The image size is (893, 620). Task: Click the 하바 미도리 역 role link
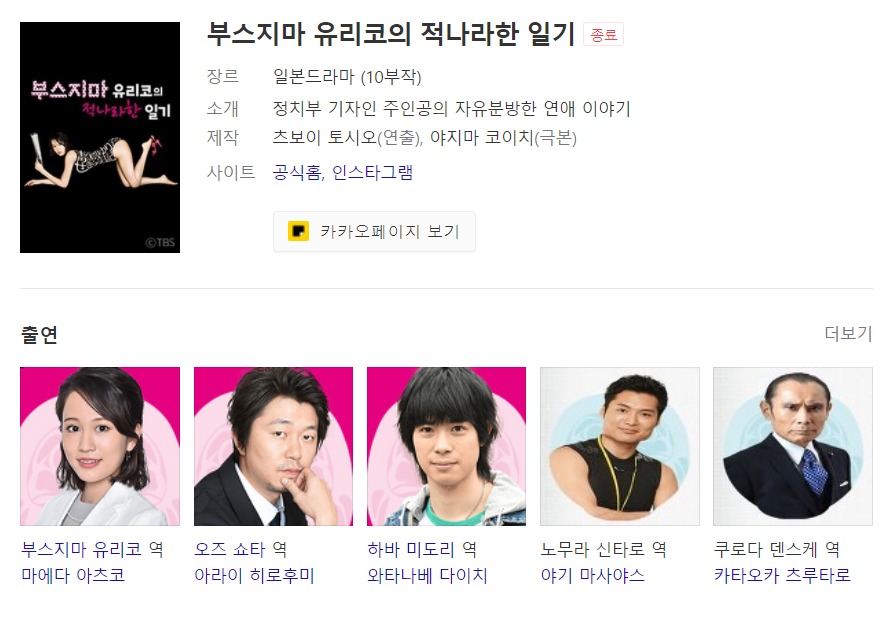[x=422, y=549]
